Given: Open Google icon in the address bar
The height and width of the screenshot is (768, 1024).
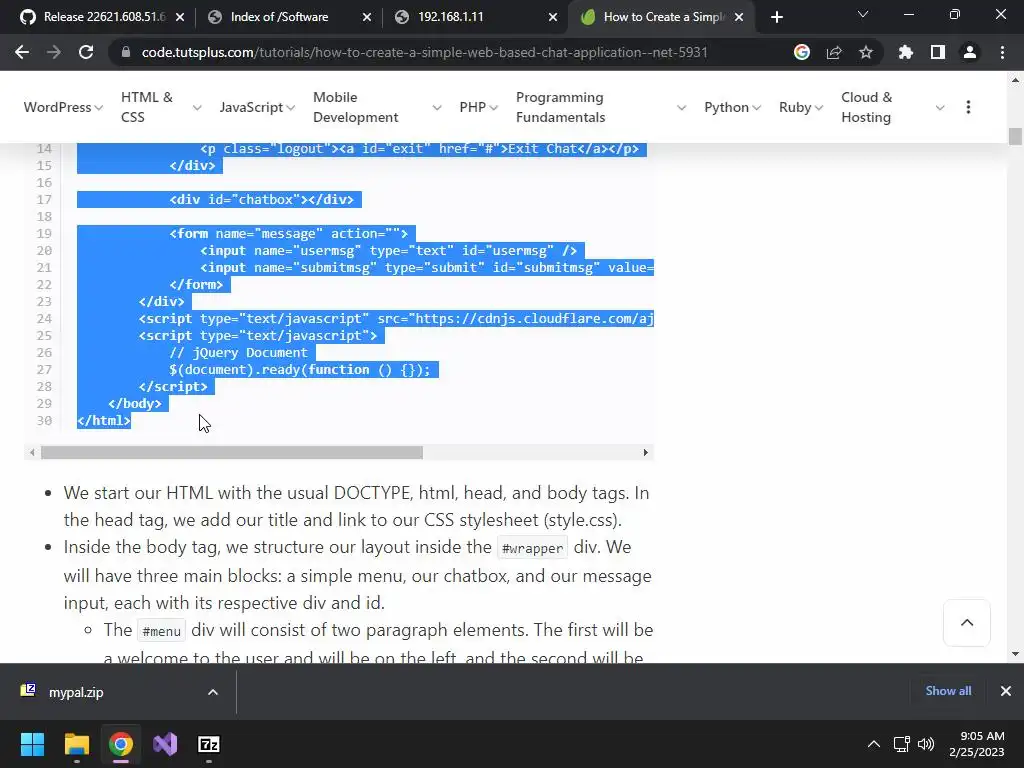Looking at the screenshot, I should [802, 52].
